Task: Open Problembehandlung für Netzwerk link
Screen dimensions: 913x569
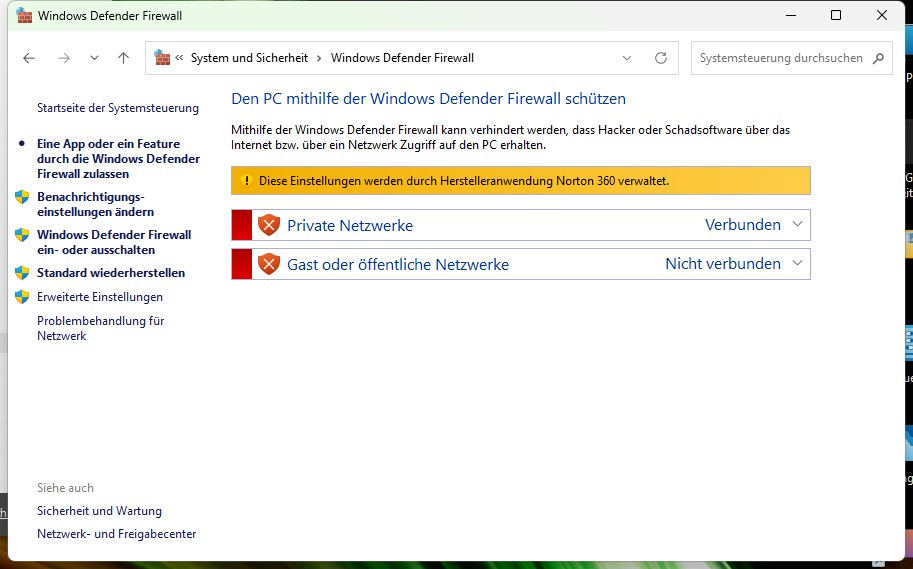Action: click(100, 328)
